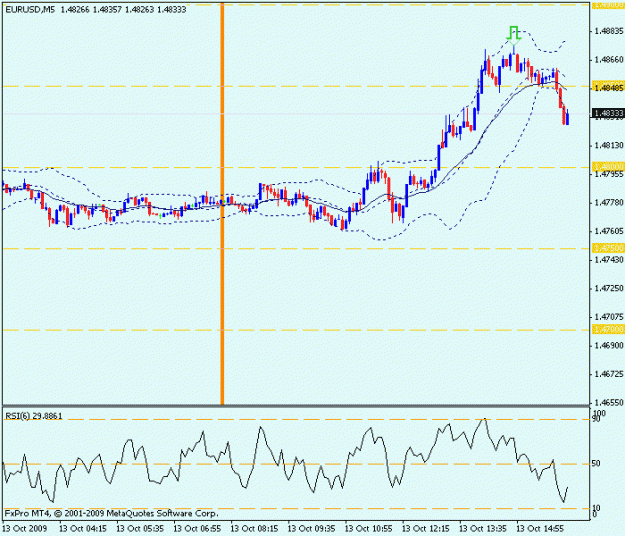Click the current price label 1.48333
The height and width of the screenshot is (536, 625).
coord(608,114)
